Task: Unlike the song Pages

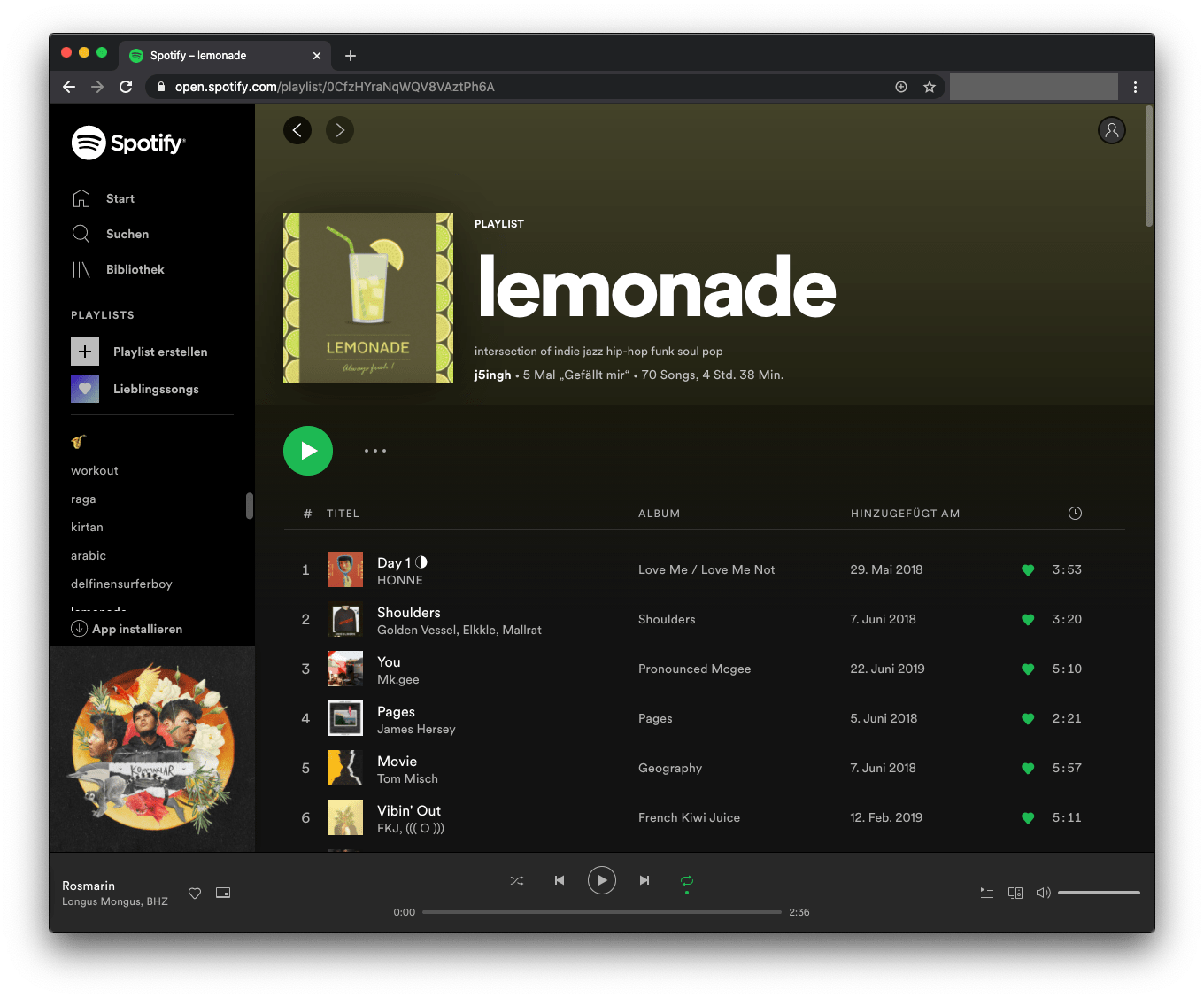Action: [1028, 719]
